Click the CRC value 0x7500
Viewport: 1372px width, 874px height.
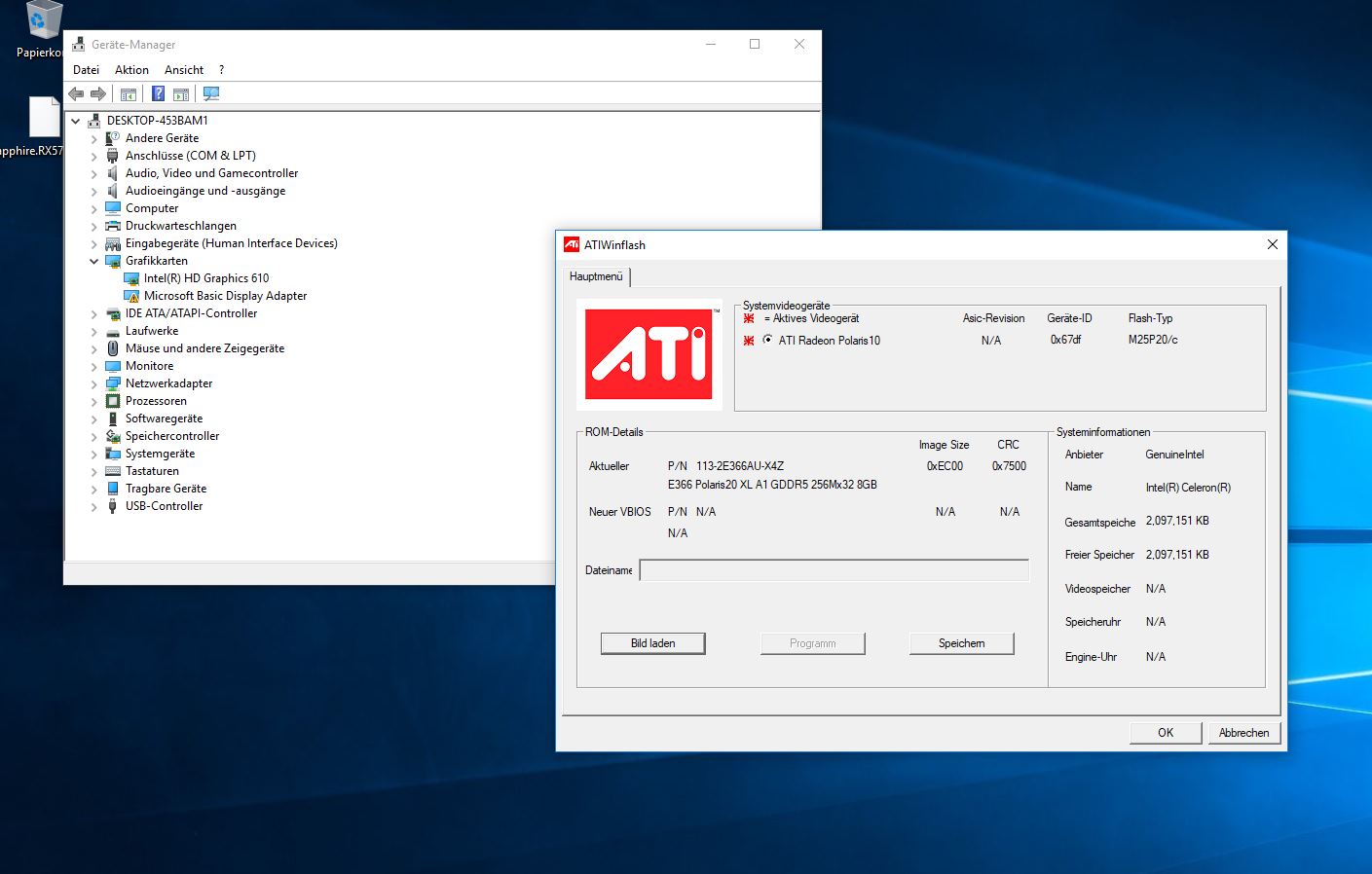[1009, 466]
